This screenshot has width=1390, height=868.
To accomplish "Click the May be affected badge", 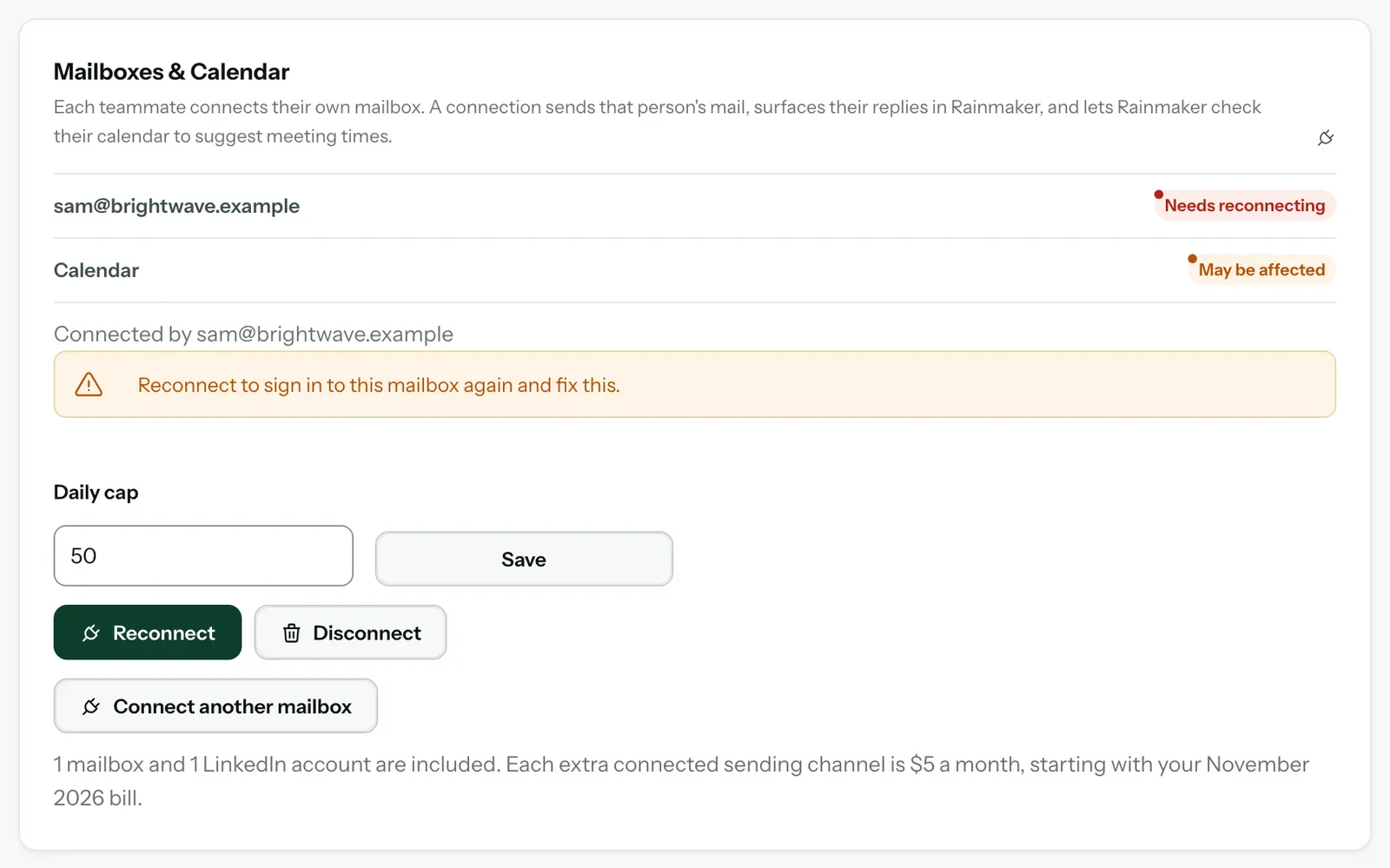I will (x=1261, y=270).
